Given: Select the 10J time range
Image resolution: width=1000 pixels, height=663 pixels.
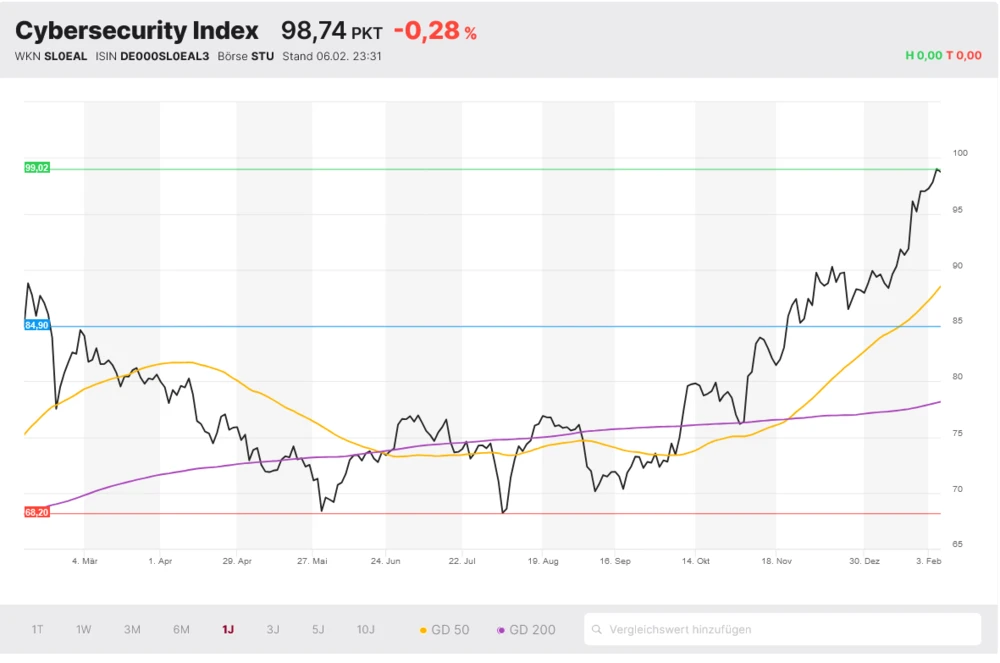Looking at the screenshot, I should tap(366, 630).
